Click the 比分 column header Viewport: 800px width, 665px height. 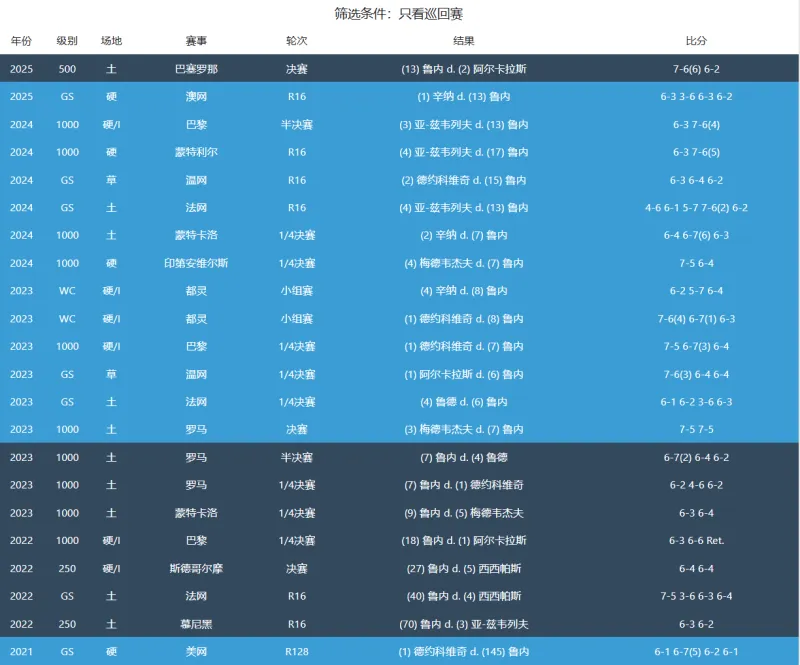(x=696, y=41)
